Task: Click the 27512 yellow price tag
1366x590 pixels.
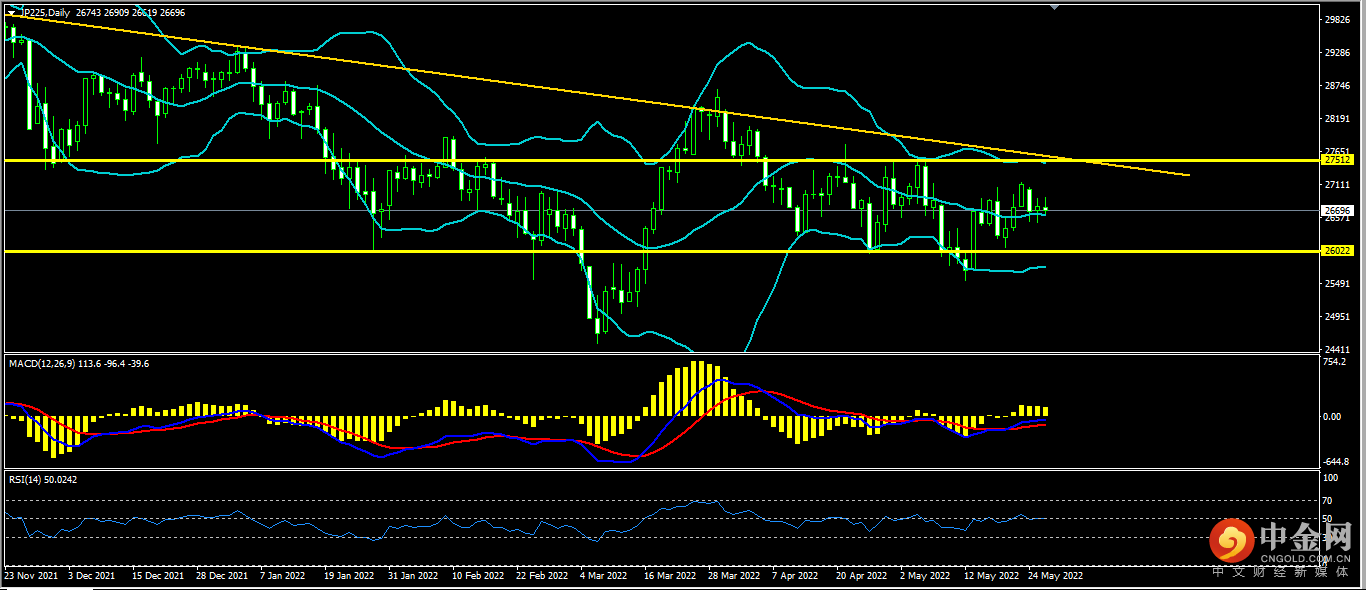Action: 1336,160
